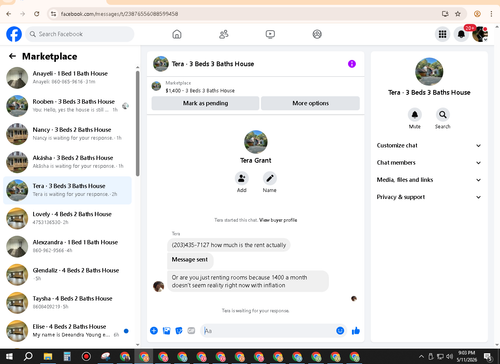Click the browser address bar URL
The height and width of the screenshot is (364, 500).
(119, 14)
